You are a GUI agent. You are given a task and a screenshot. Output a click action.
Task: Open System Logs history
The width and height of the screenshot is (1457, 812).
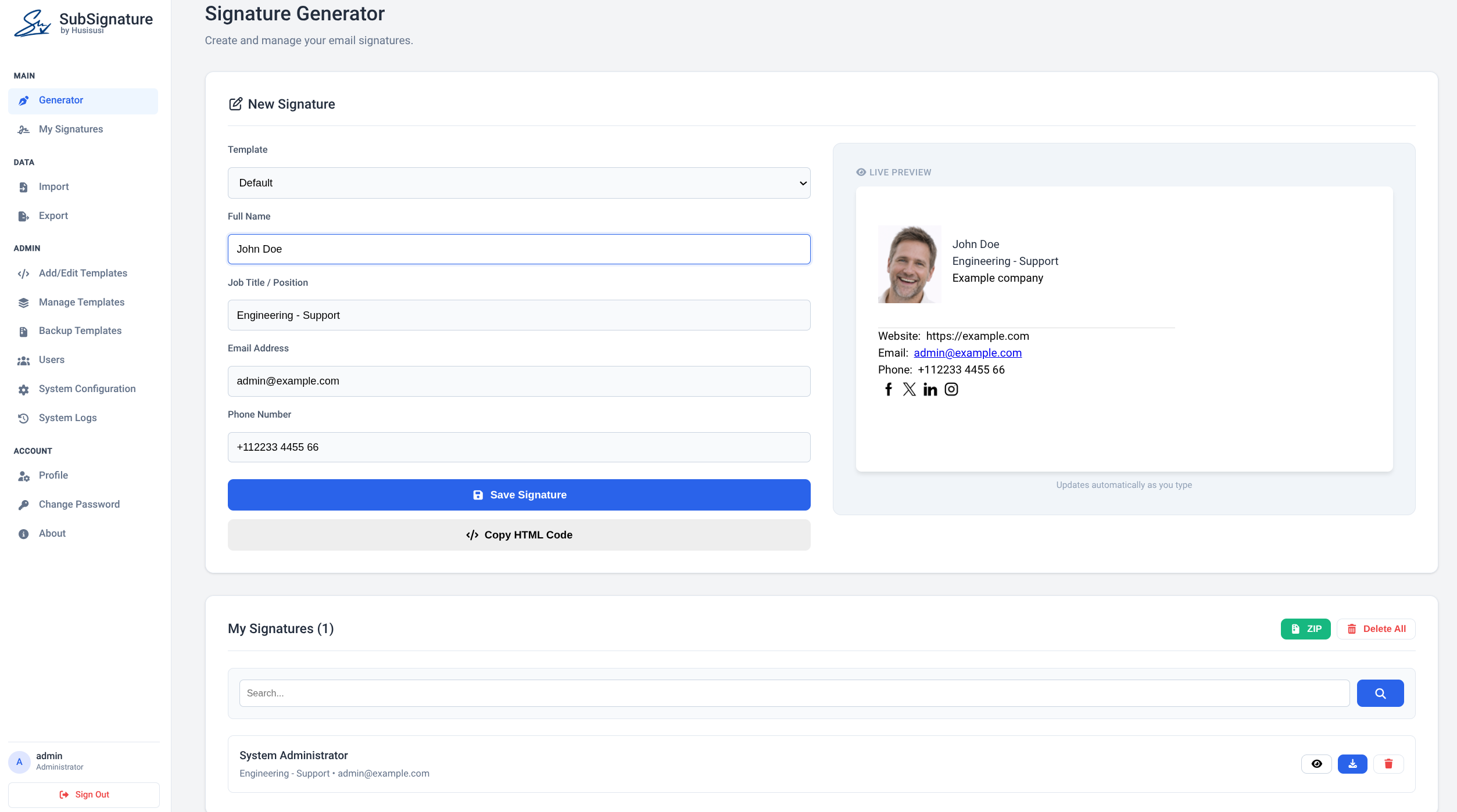67,417
